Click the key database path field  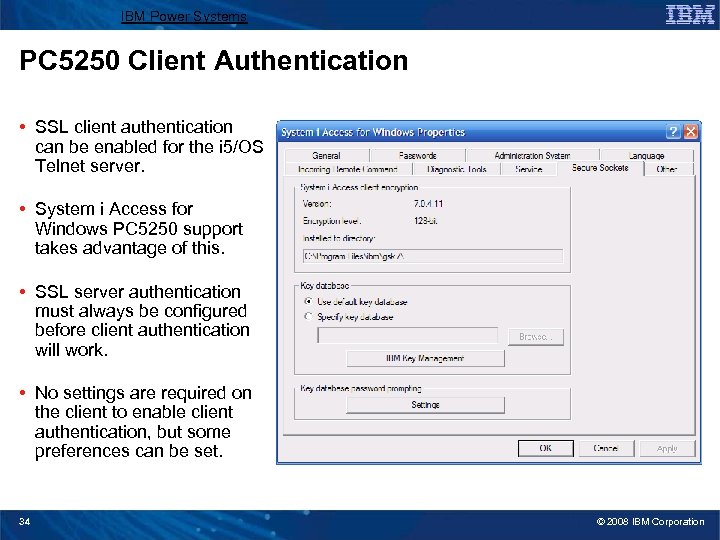point(407,335)
